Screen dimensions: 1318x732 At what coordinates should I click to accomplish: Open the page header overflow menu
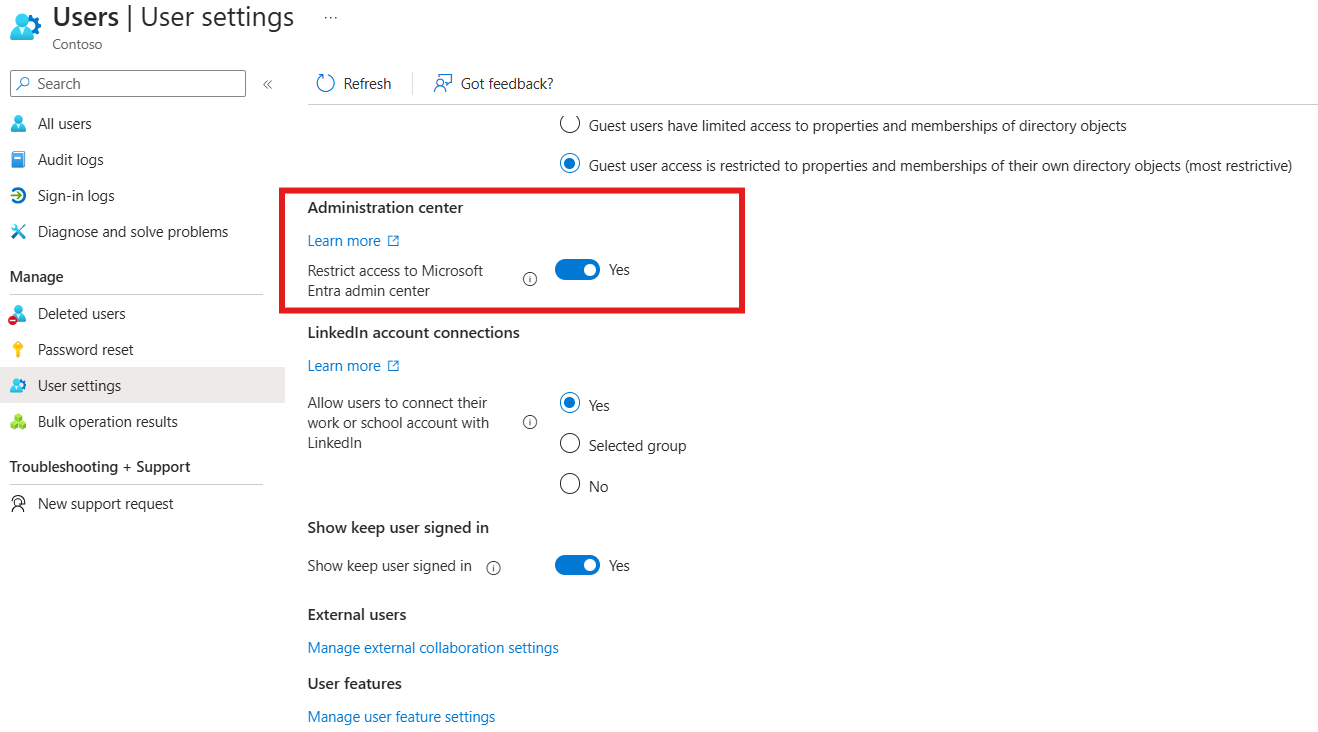coord(330,16)
